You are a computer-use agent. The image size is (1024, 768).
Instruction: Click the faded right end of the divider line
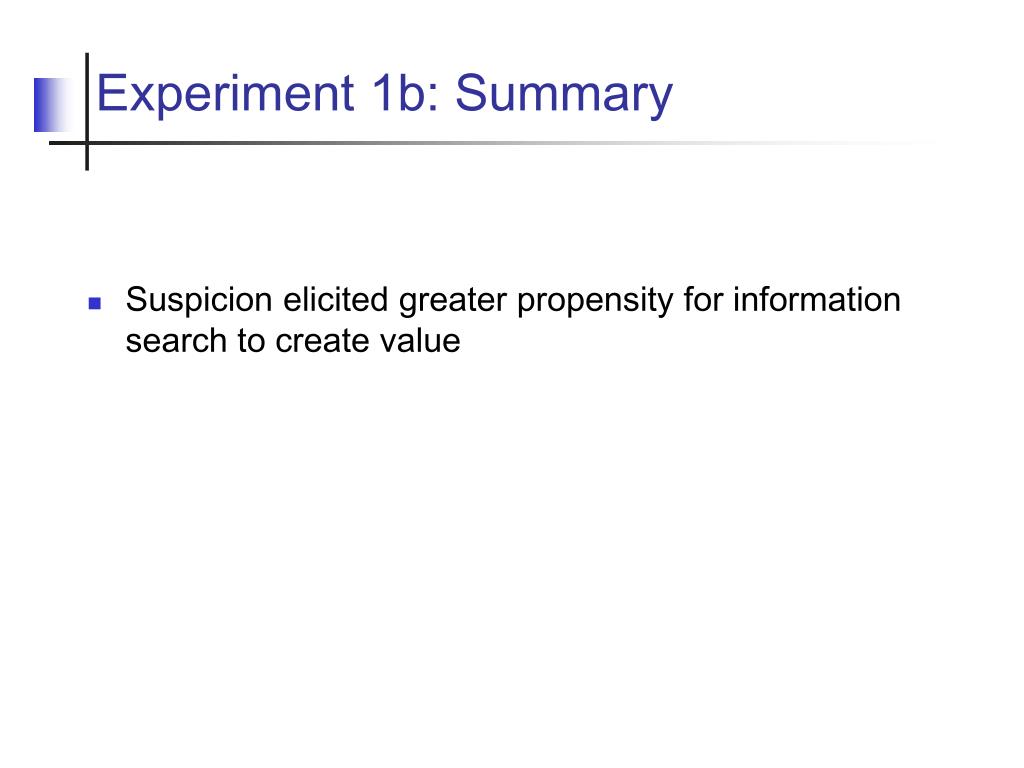click(882, 143)
